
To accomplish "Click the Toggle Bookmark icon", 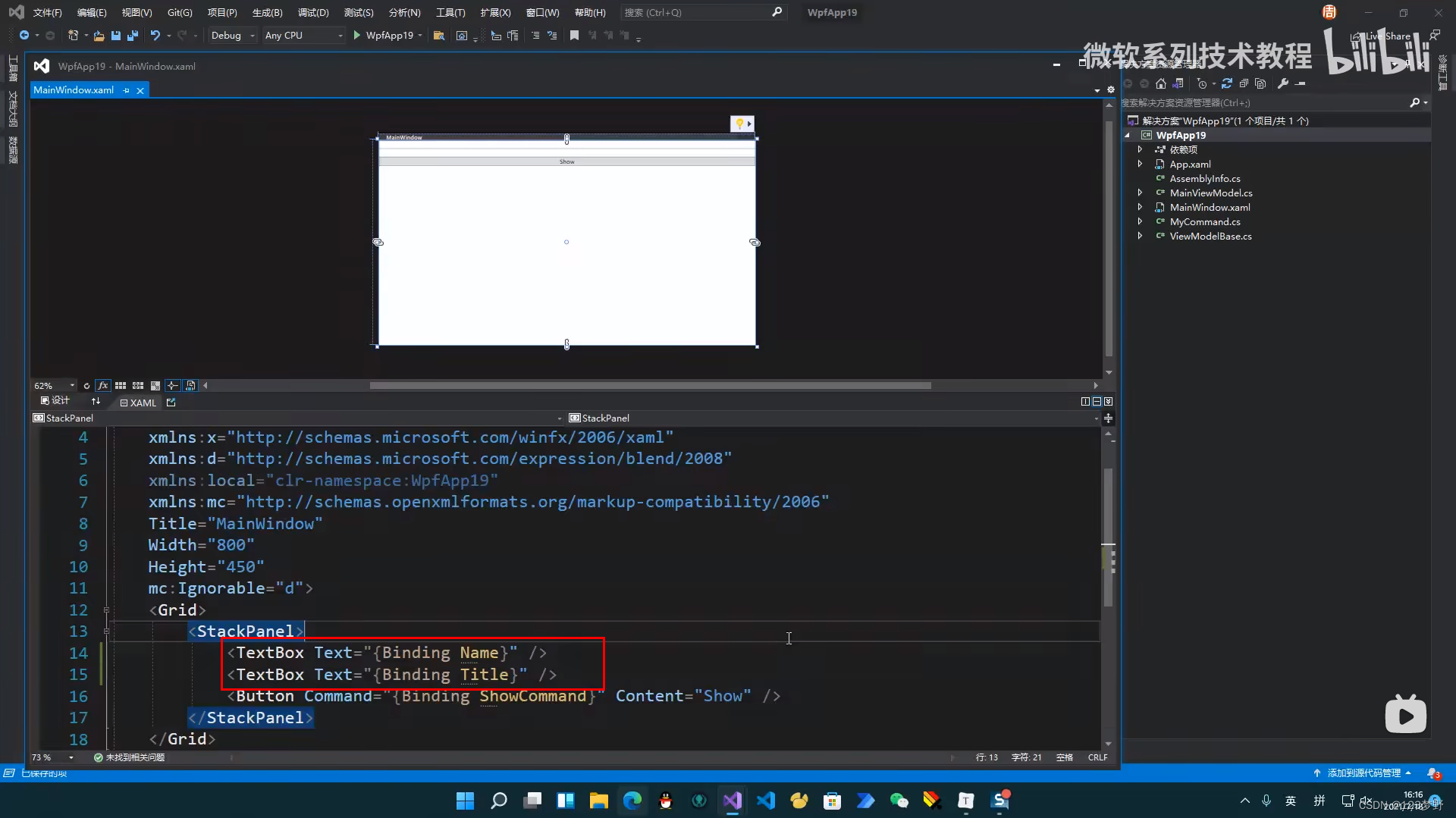I will pyautogui.click(x=574, y=36).
